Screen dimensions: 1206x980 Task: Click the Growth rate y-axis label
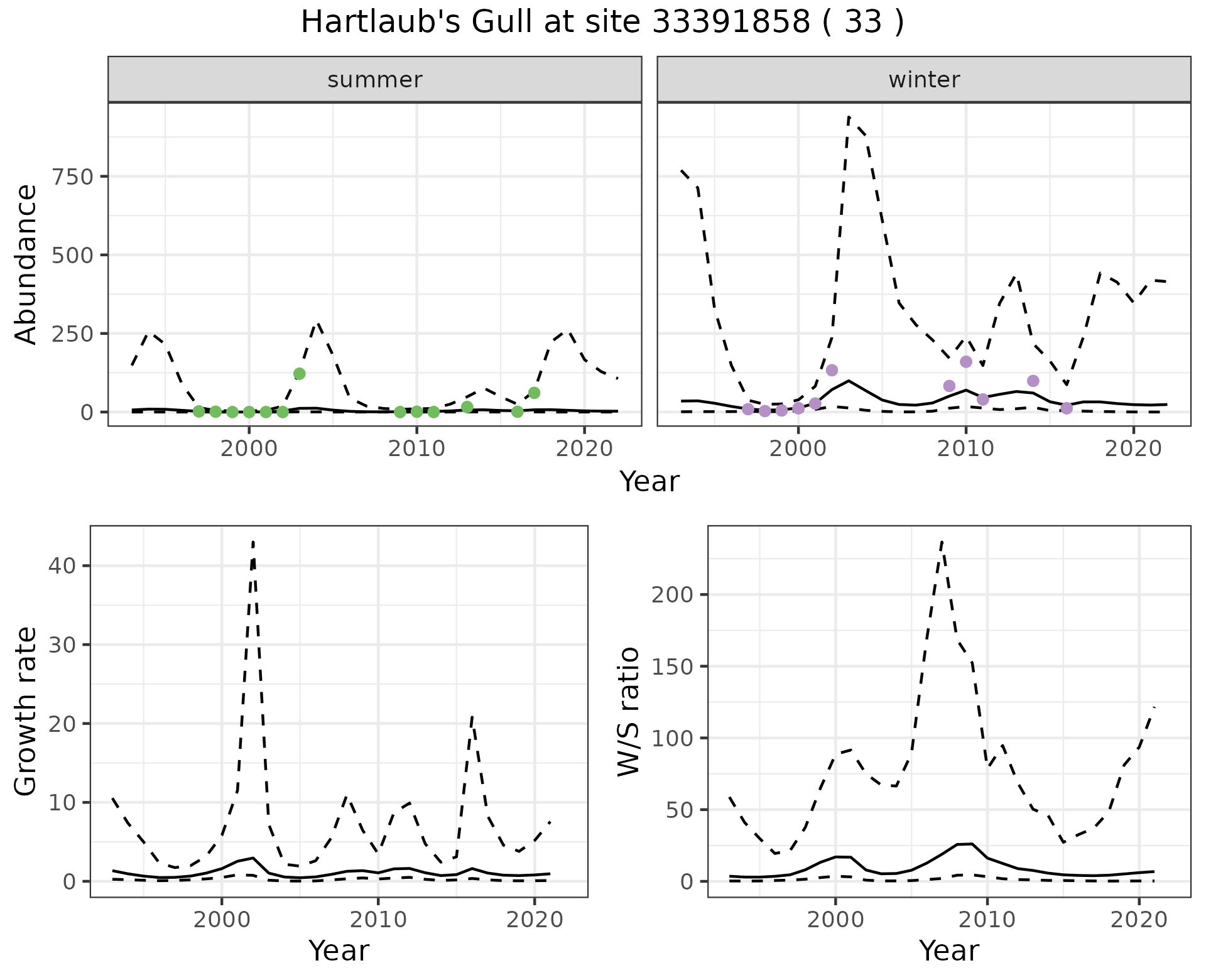26,711
